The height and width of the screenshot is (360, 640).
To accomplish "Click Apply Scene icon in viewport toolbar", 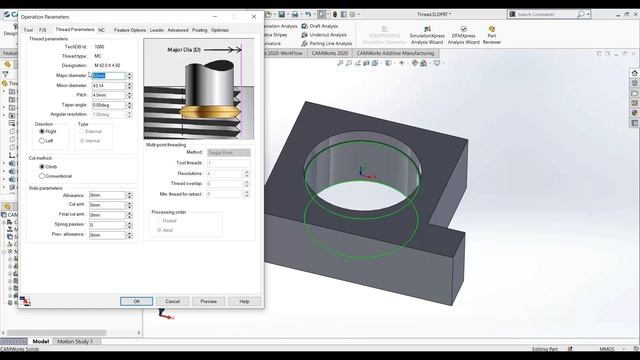I will coord(424,63).
